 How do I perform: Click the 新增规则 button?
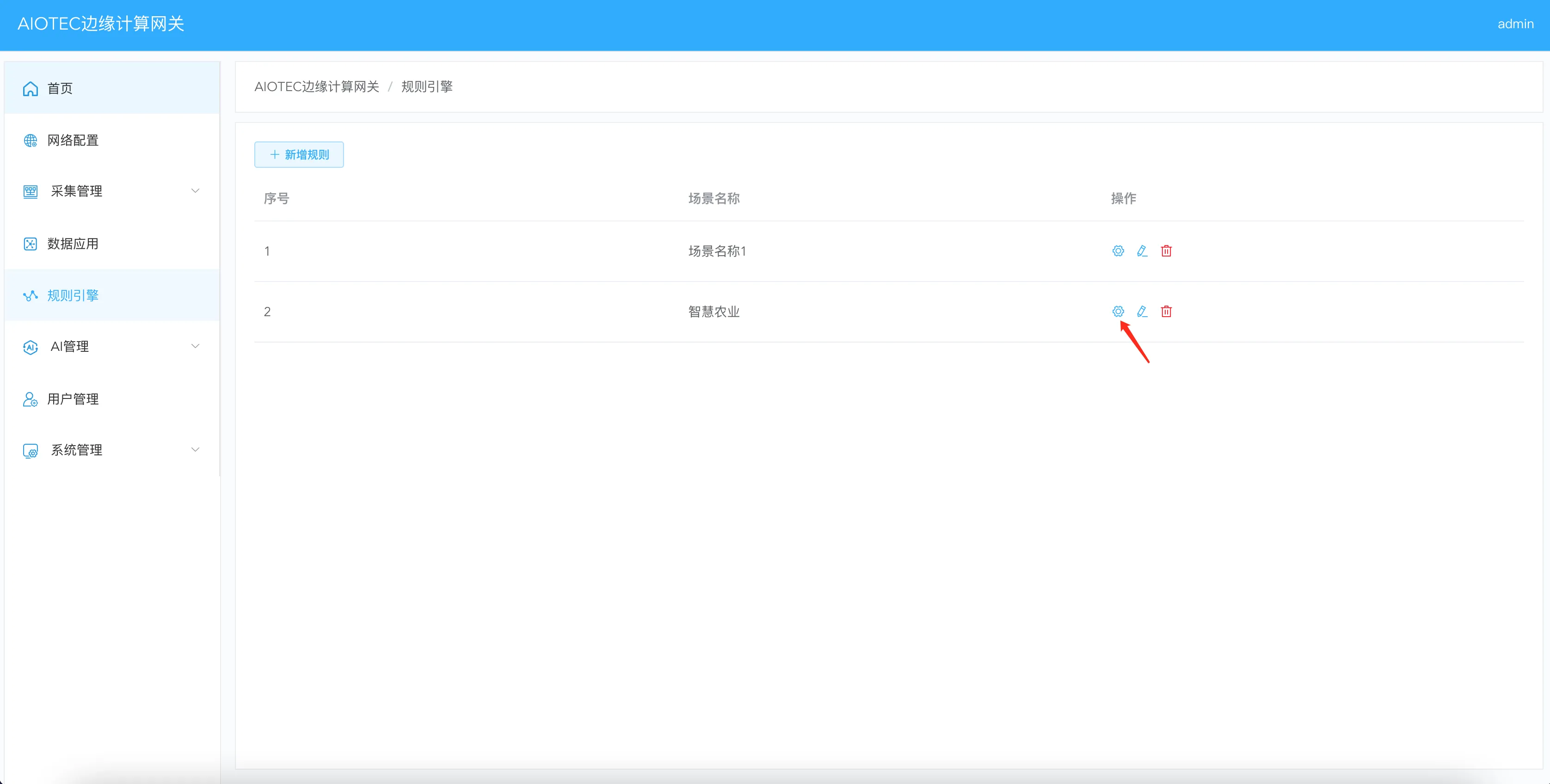(x=299, y=155)
